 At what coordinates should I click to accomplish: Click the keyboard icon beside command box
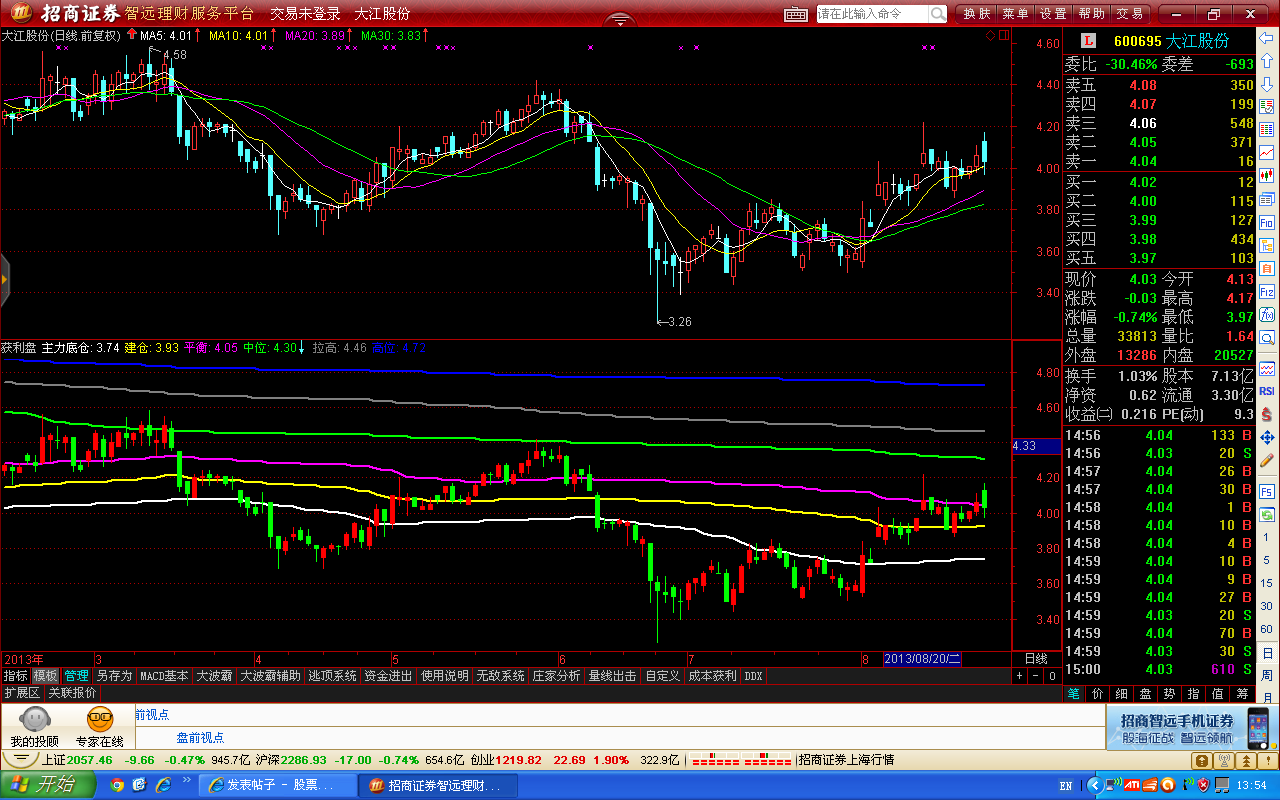pyautogui.click(x=796, y=14)
